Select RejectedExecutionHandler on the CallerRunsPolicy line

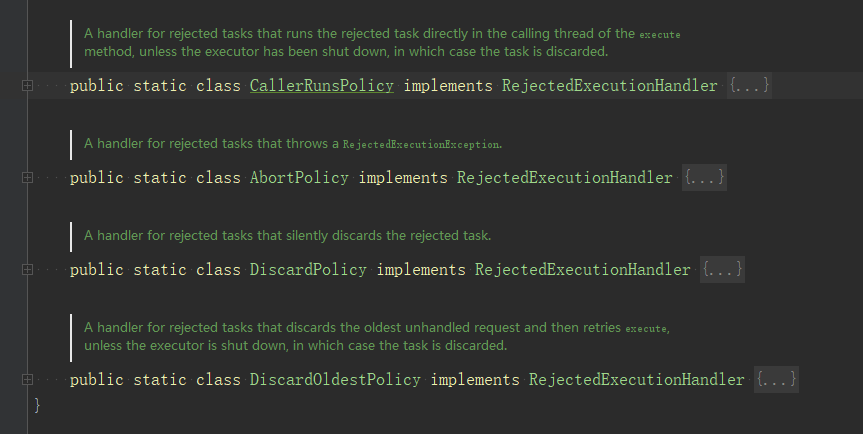pos(610,86)
